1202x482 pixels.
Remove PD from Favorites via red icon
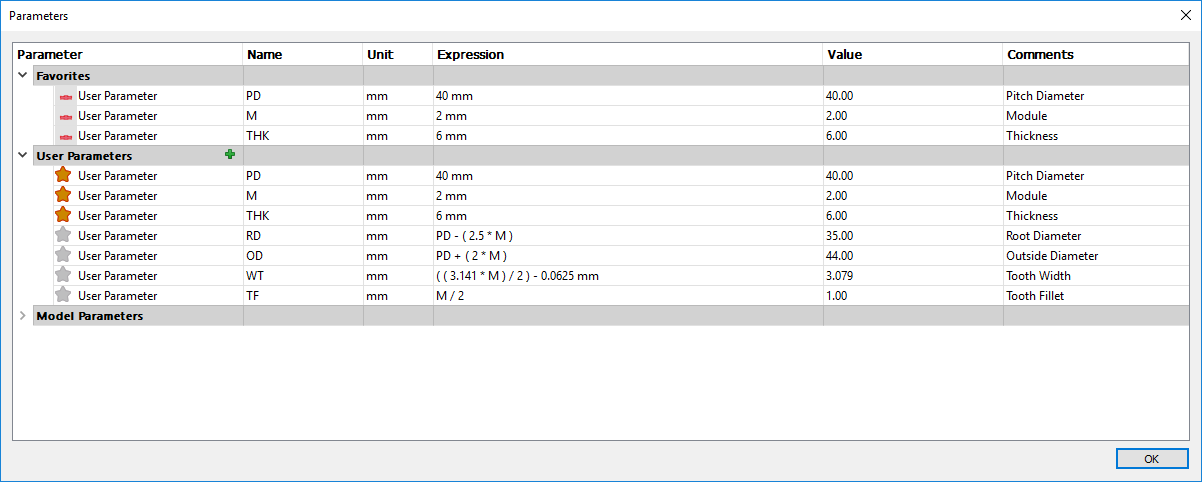(66, 96)
